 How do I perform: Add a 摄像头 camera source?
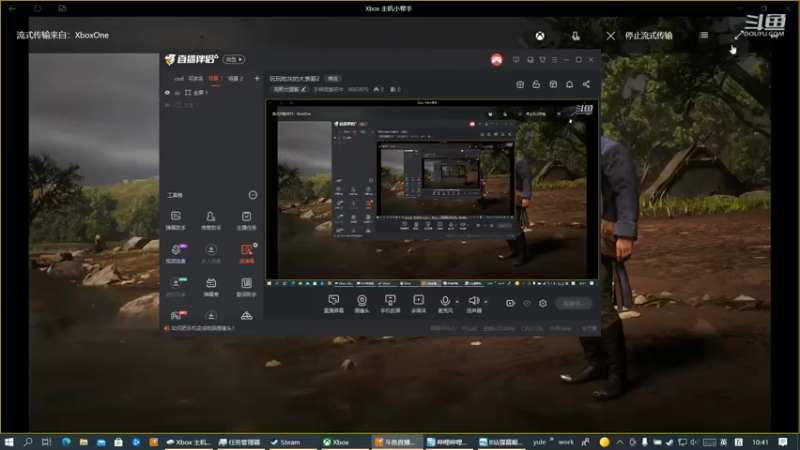point(362,304)
